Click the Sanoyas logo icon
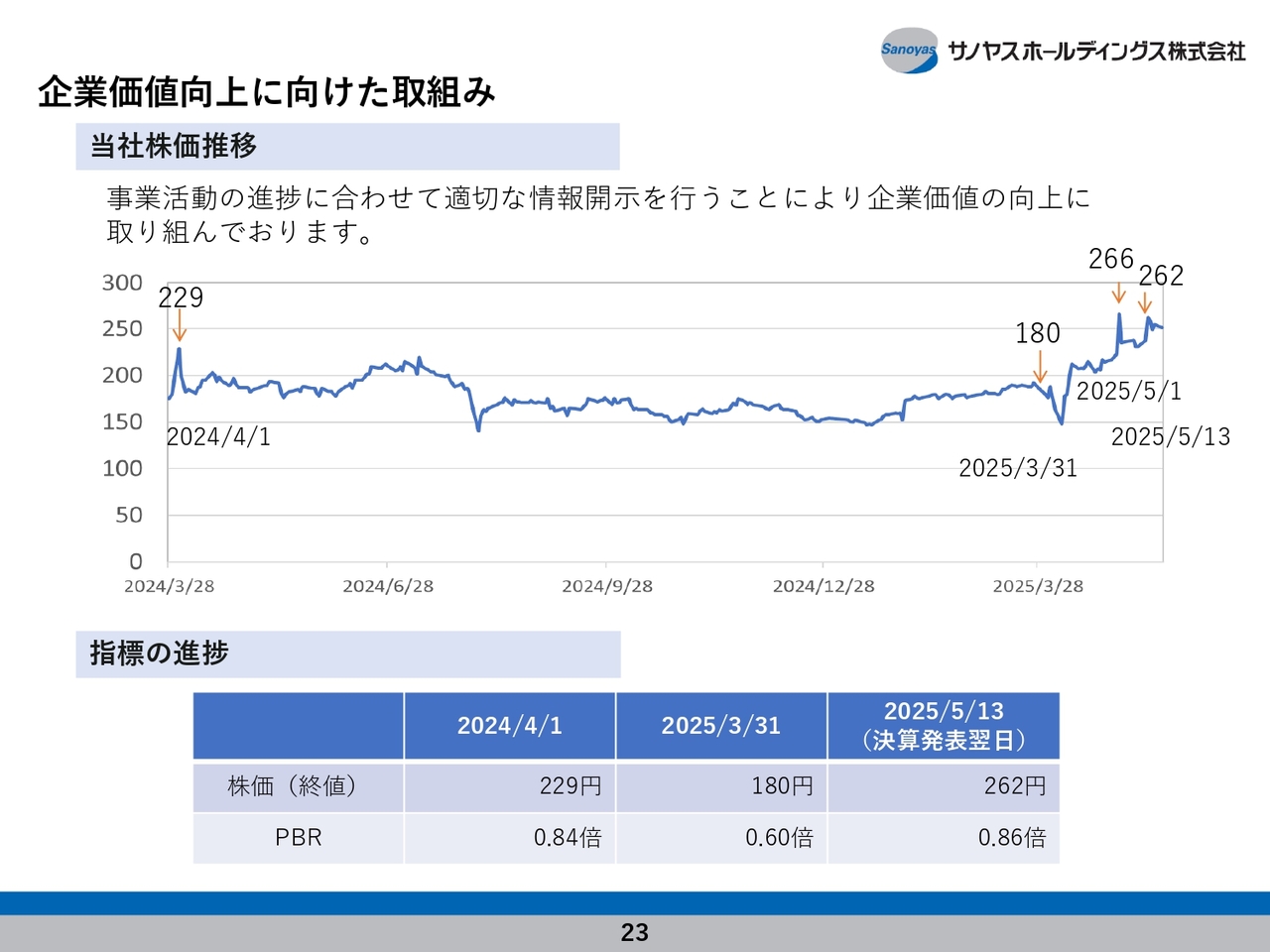 click(909, 50)
